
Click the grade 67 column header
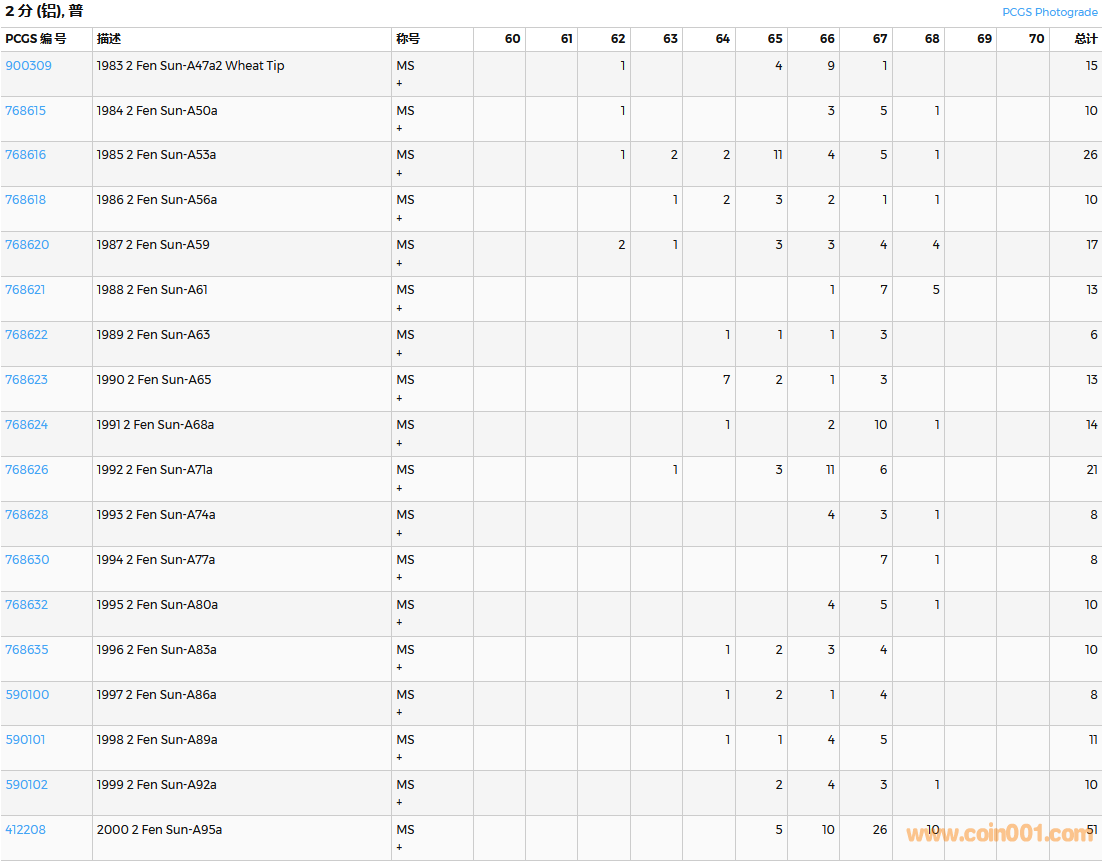[879, 39]
